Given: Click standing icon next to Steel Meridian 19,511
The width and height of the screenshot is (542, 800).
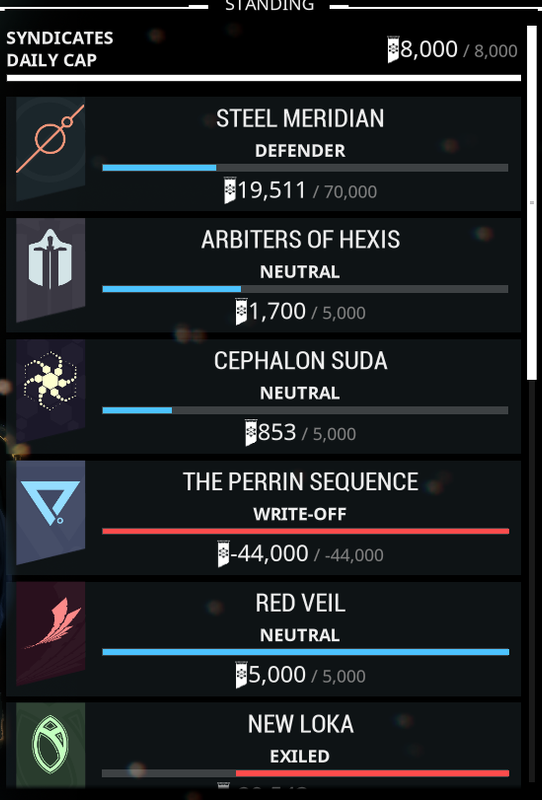Looking at the screenshot, I should (x=230, y=190).
